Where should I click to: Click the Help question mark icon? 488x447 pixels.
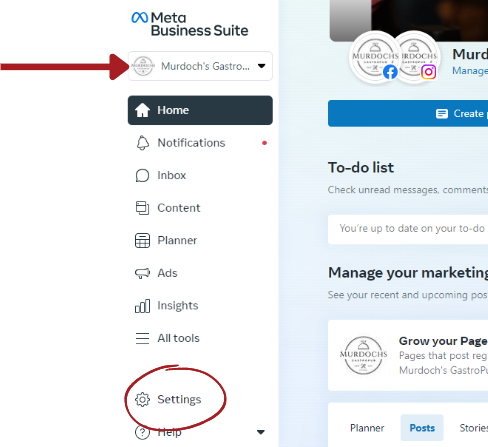point(142,432)
